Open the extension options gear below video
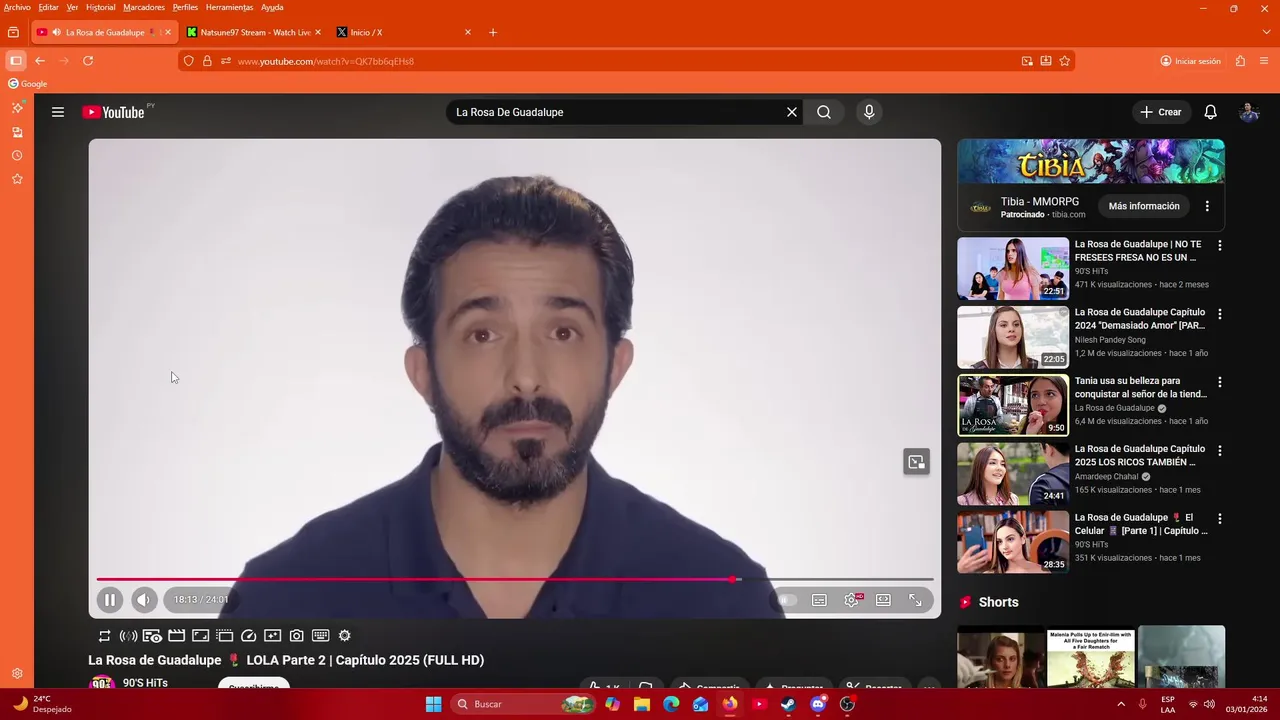Viewport: 1280px width, 720px height. pos(345,636)
